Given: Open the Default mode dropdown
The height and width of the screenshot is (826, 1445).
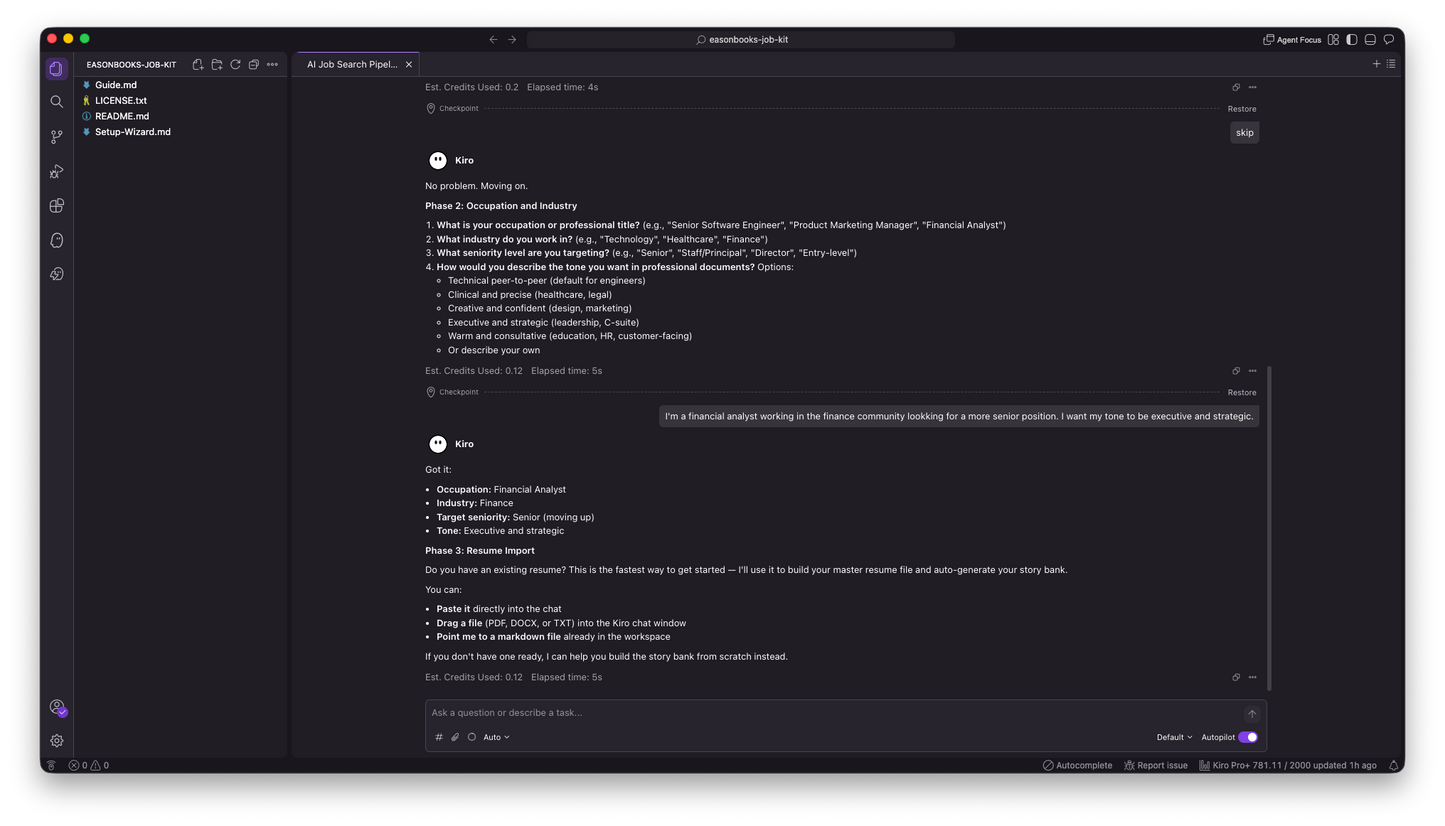Looking at the screenshot, I should pyautogui.click(x=1174, y=737).
